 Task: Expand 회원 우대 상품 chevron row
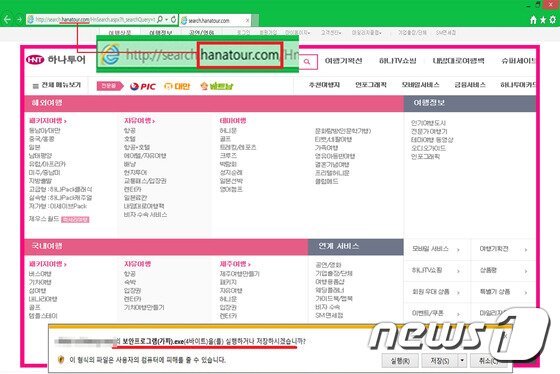[x=436, y=292]
